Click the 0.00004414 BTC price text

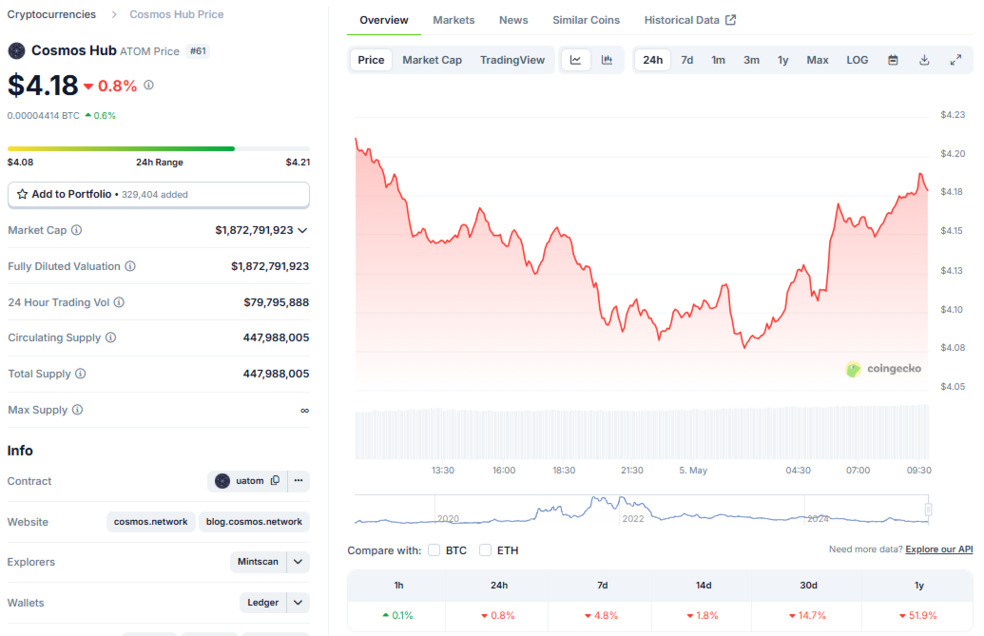43,116
